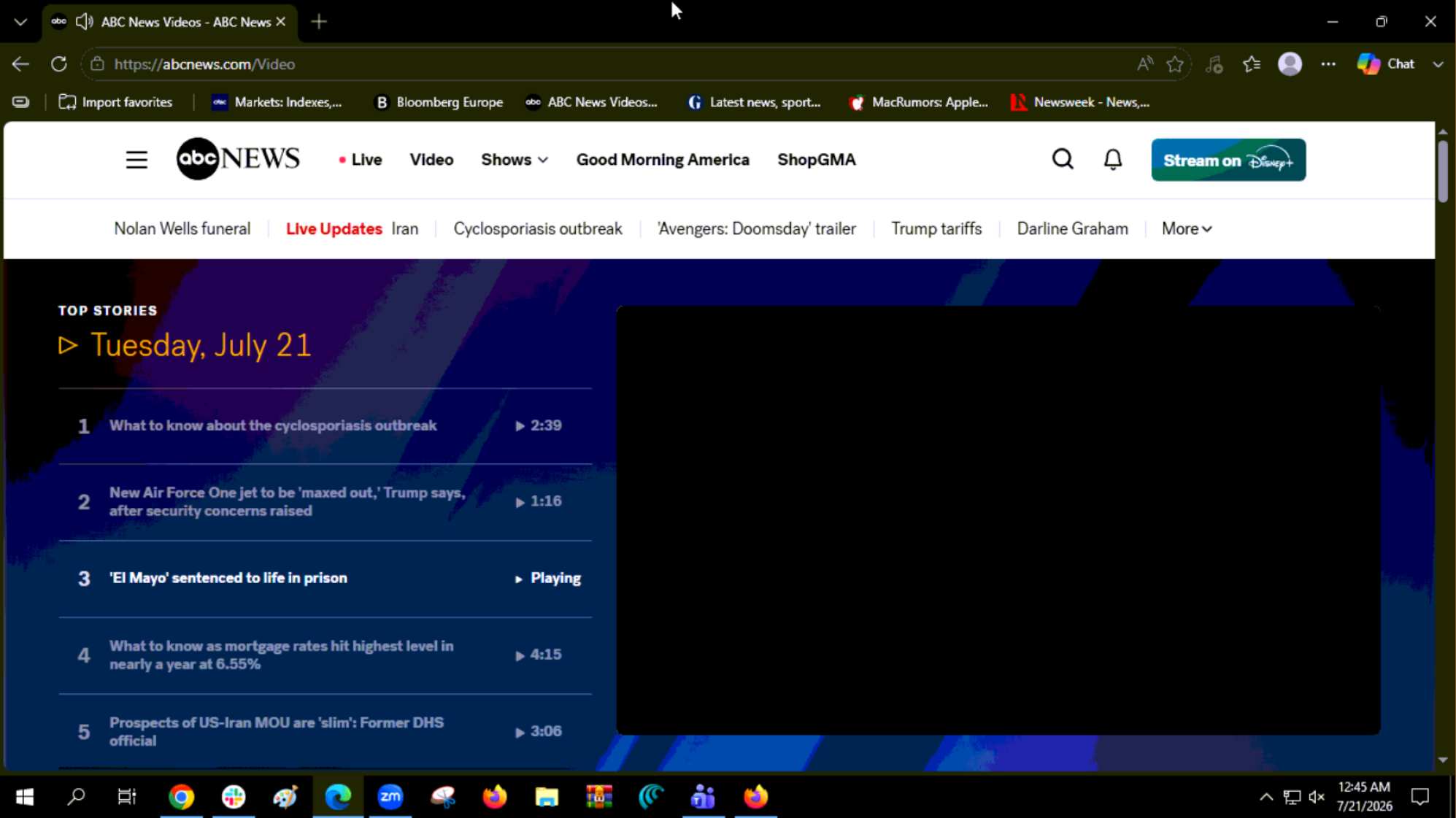Go to the ABC News logo homepage
Image resolution: width=1456 pixels, height=818 pixels.
[238, 158]
